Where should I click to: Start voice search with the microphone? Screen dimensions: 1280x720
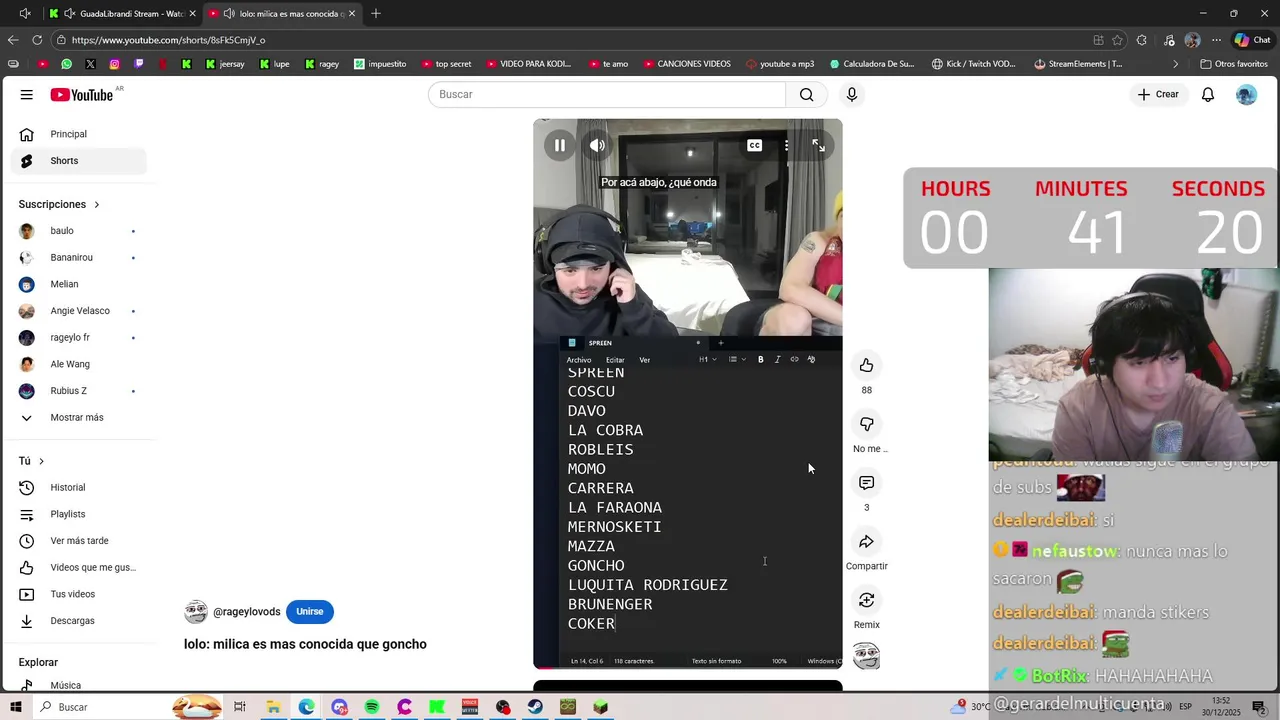[x=851, y=94]
